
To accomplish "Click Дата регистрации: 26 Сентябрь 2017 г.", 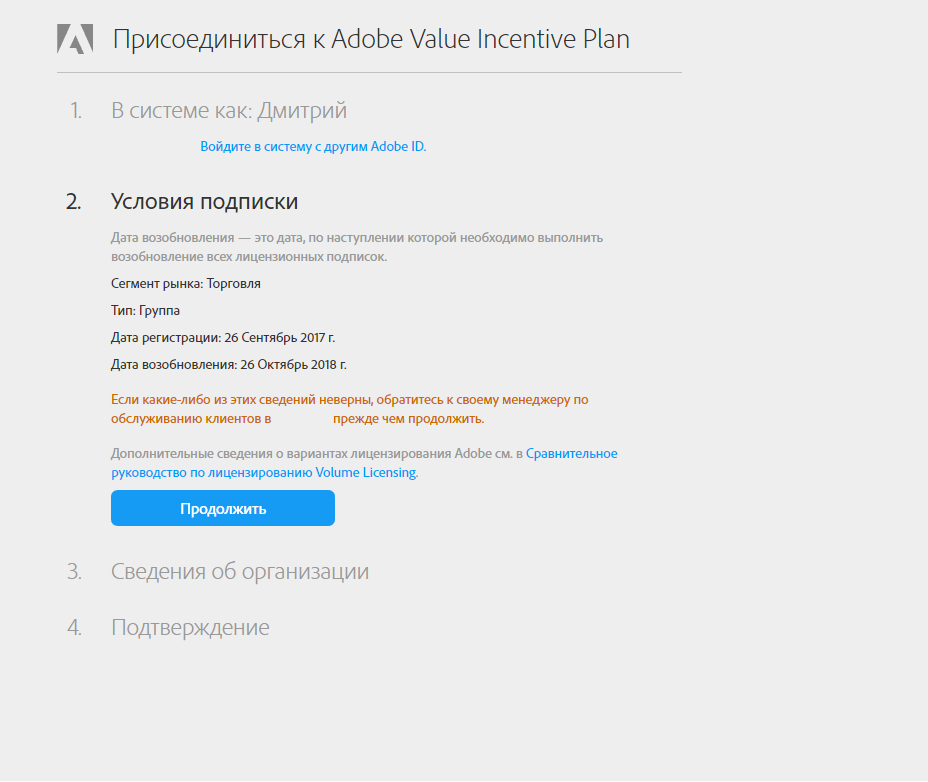I will (x=223, y=337).
